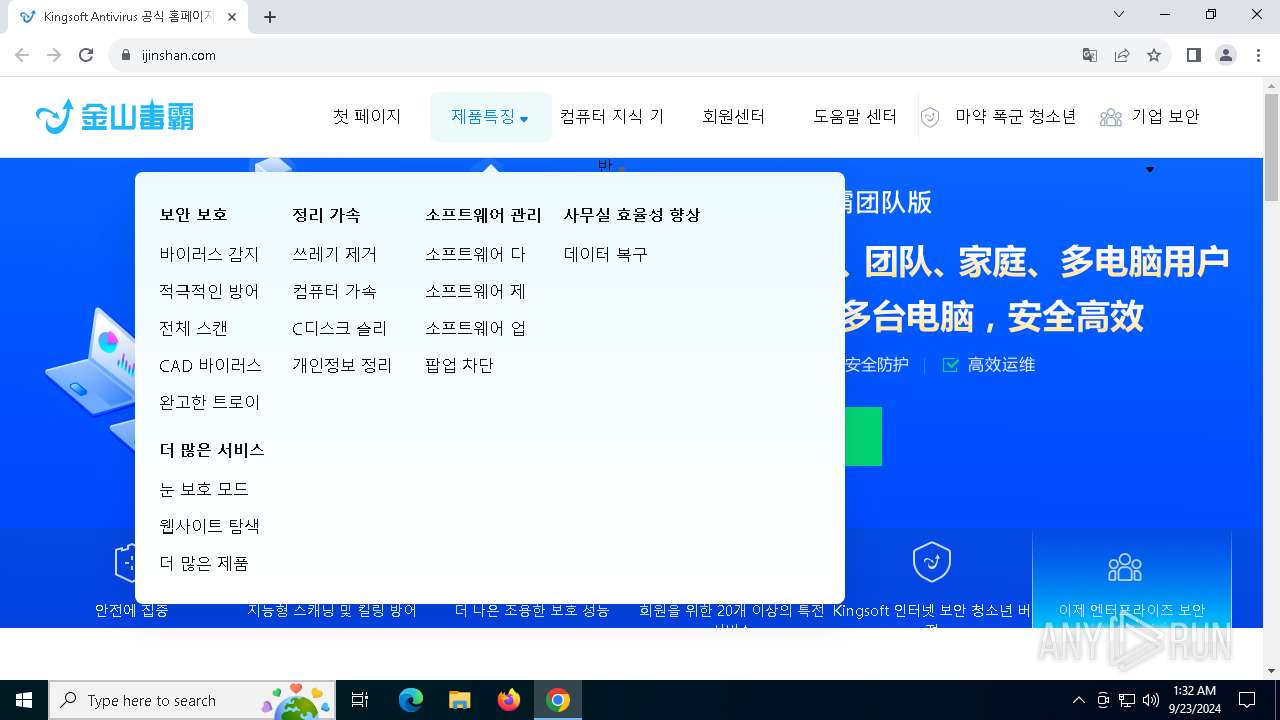Click the shield icon beside 마약 폭군 청소년
This screenshot has height=720, width=1280.
click(x=930, y=117)
